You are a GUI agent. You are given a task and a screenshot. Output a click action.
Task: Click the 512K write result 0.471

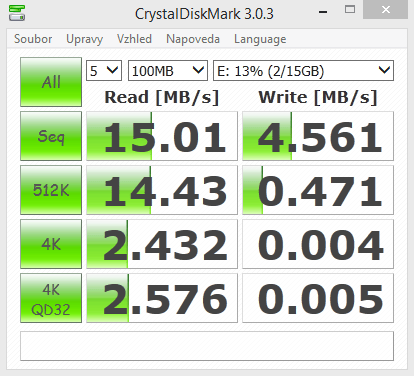[318, 190]
